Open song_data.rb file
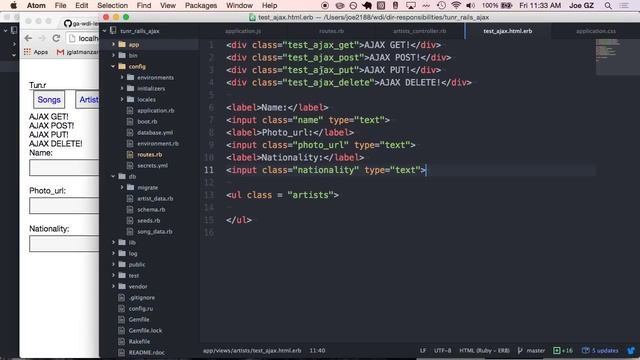The width and height of the screenshot is (640, 360). pos(154,231)
